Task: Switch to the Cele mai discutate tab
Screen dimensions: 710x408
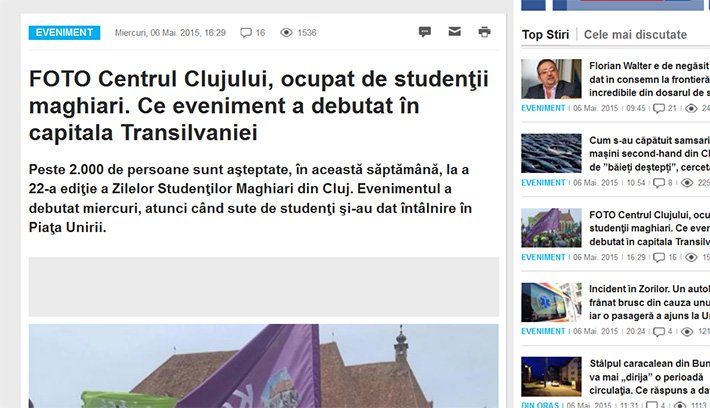Action: pos(635,34)
